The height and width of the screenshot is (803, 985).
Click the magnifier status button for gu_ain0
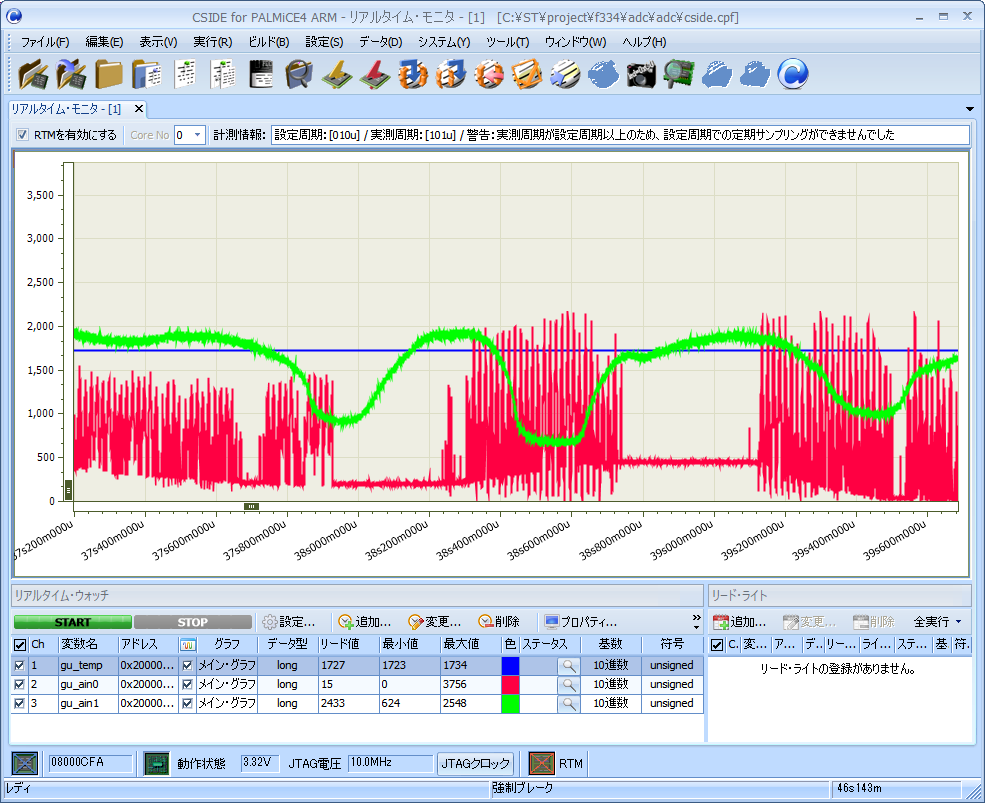coord(569,684)
